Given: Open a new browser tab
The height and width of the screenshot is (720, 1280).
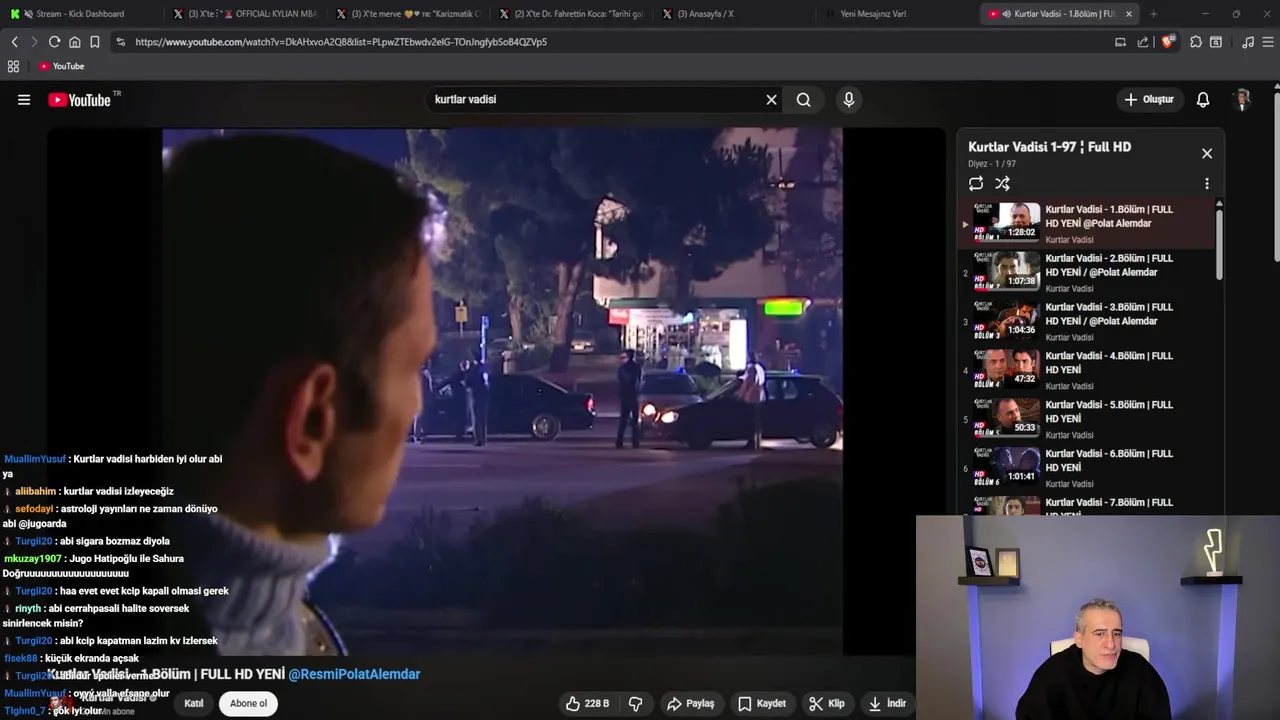Looking at the screenshot, I should coord(1153,14).
